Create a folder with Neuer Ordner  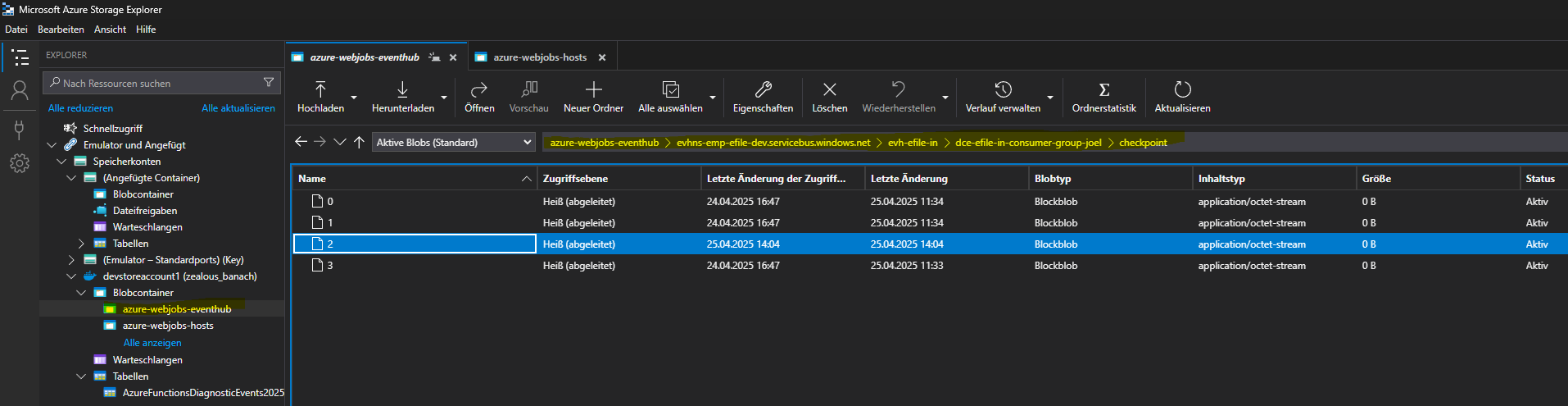point(593,97)
